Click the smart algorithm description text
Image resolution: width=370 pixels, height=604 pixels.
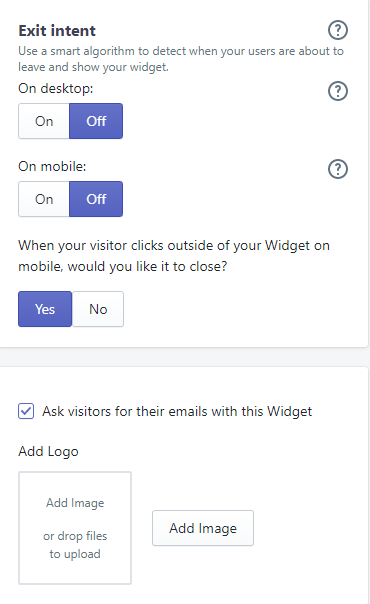click(181, 59)
